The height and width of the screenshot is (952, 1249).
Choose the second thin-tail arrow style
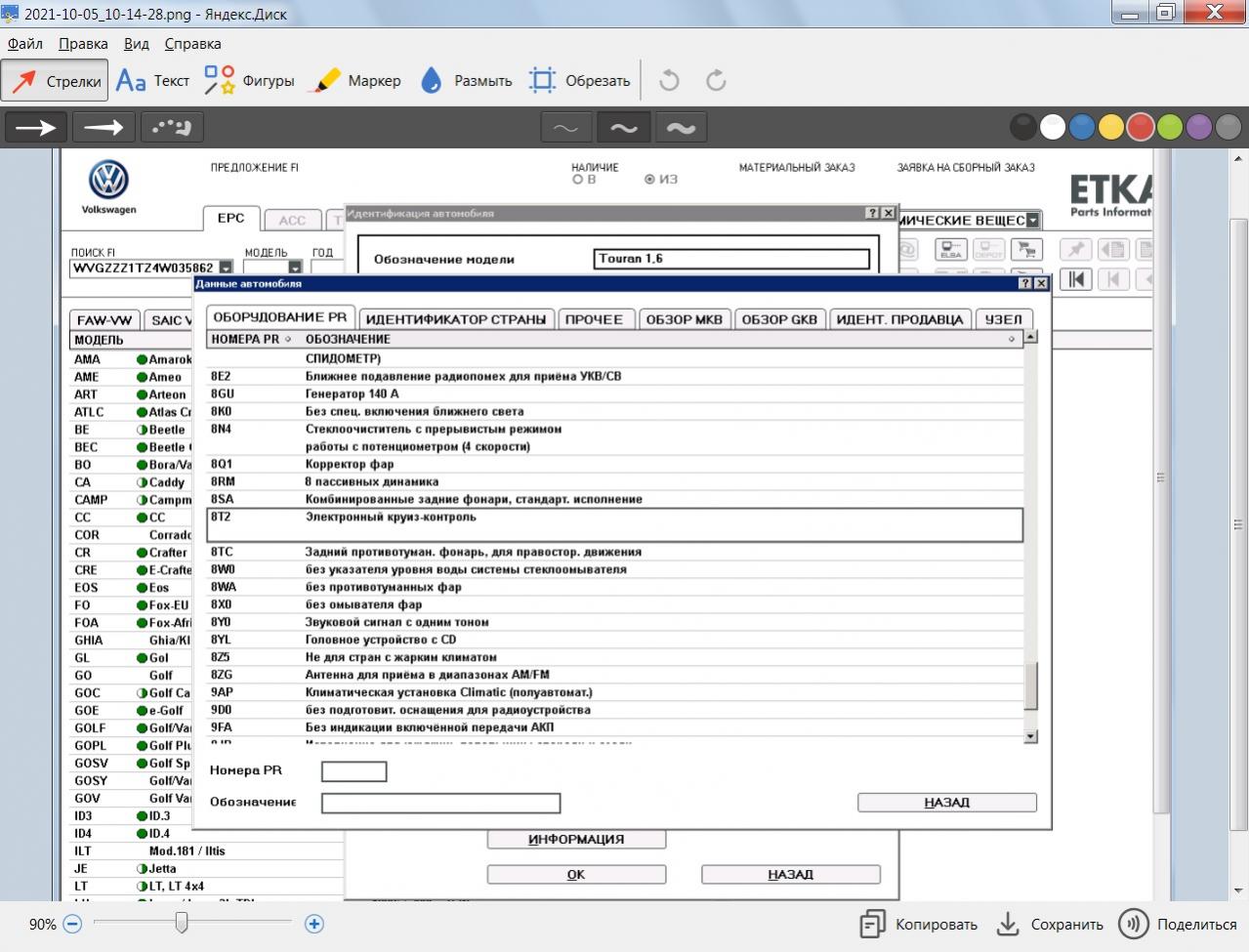point(104,127)
